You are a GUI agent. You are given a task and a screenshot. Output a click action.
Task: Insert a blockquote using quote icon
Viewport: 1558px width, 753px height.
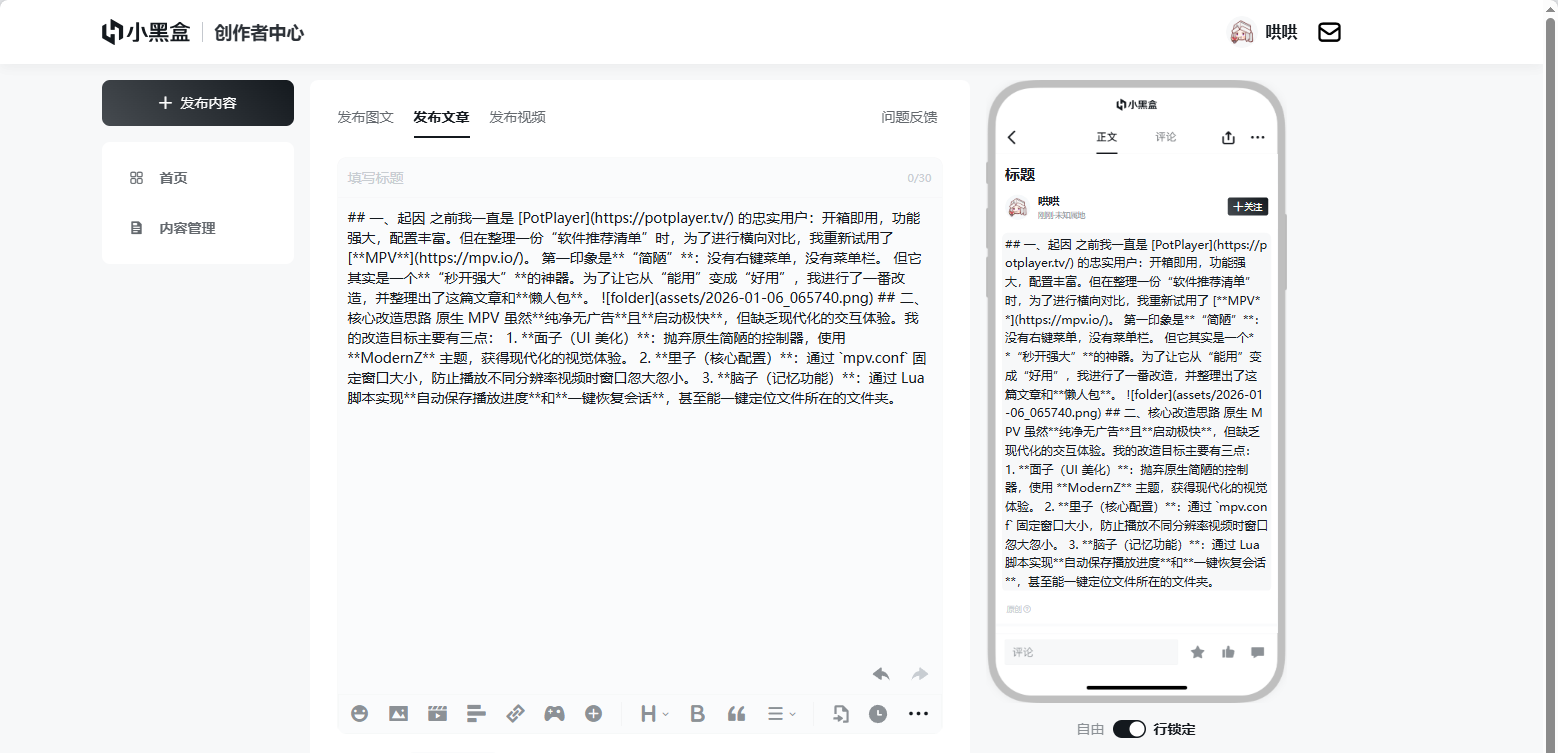737,713
